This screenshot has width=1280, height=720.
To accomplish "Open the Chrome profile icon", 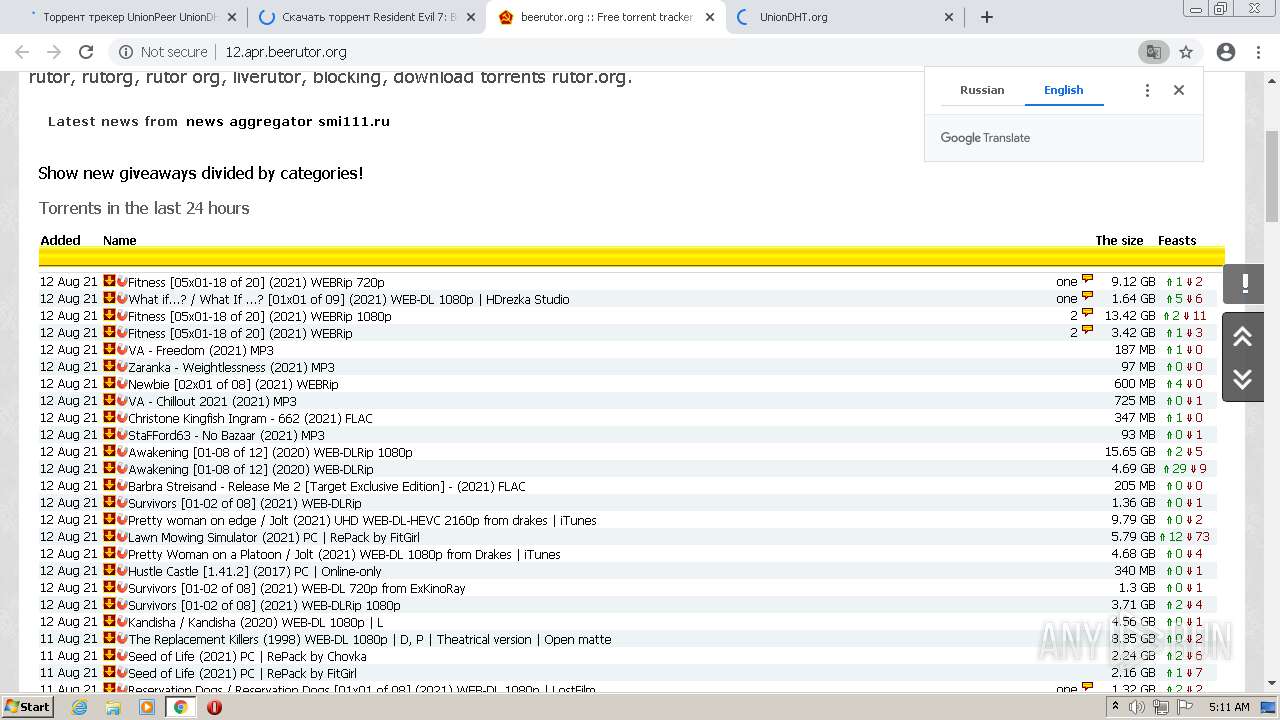I will (1226, 52).
